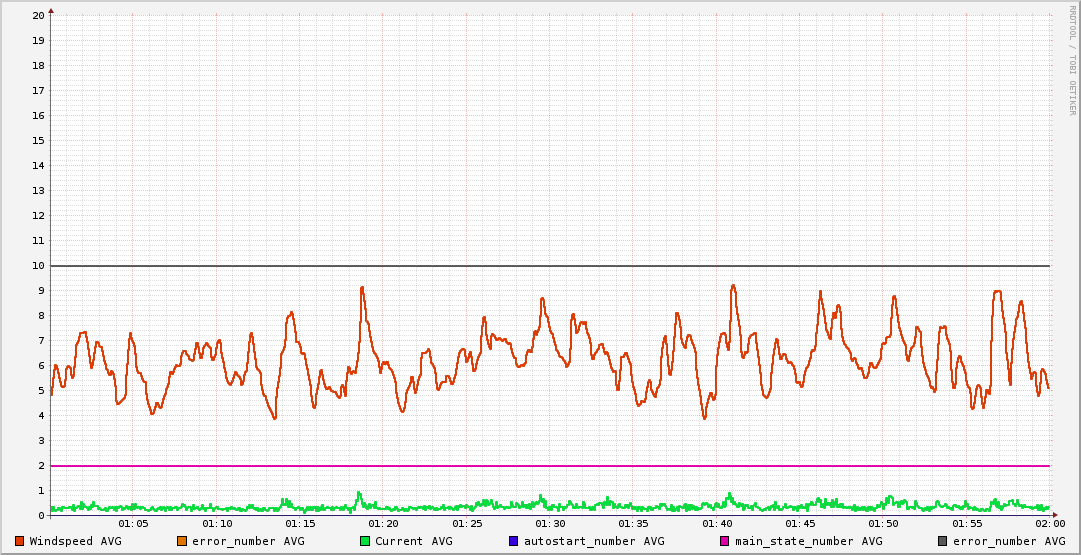Click the red arrow atop the y-axis
This screenshot has height=555, width=1081.
click(x=51, y=10)
